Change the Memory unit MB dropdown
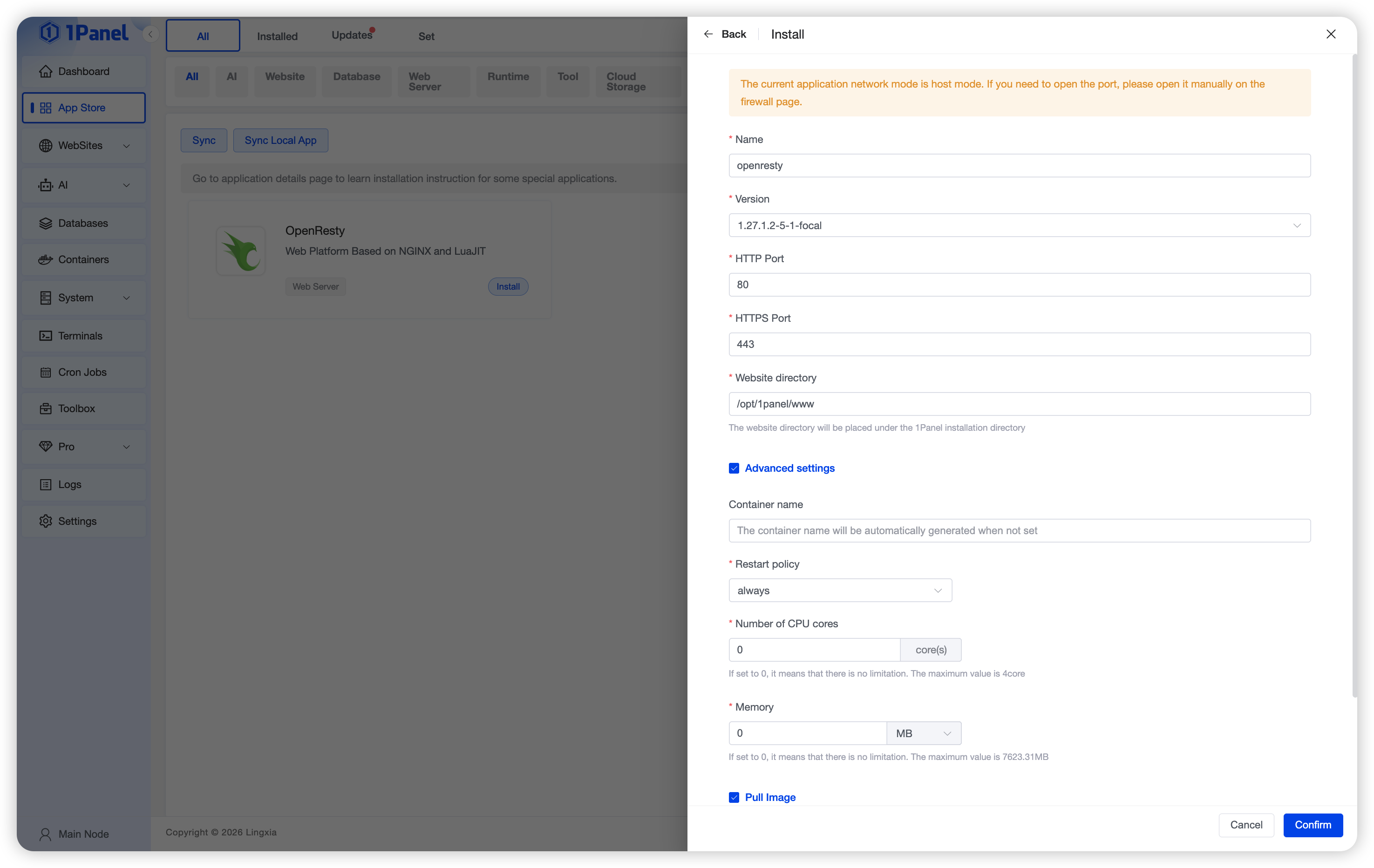The image size is (1374, 868). (923, 733)
